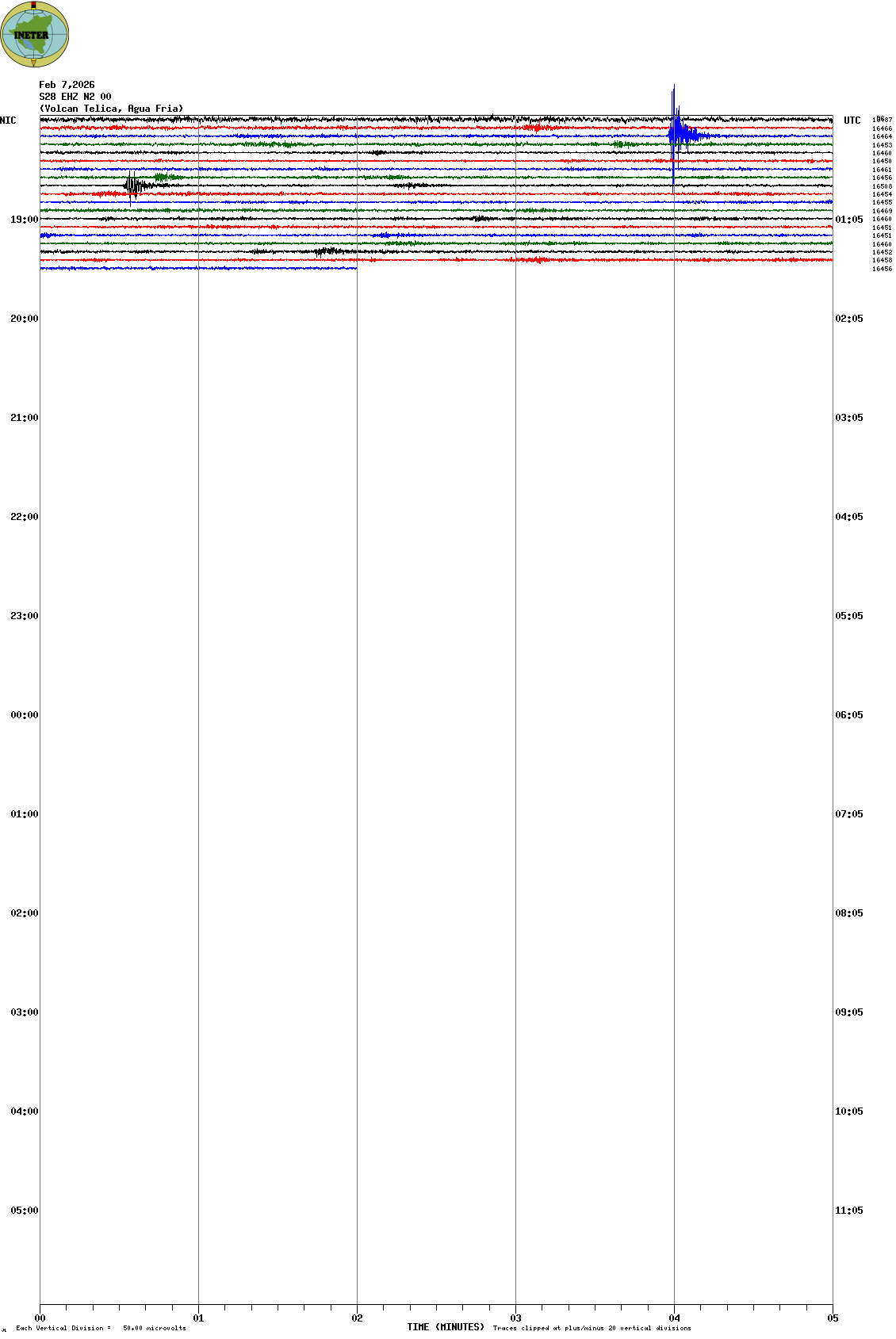Click the 04 minute axis tick label

pos(674,1318)
